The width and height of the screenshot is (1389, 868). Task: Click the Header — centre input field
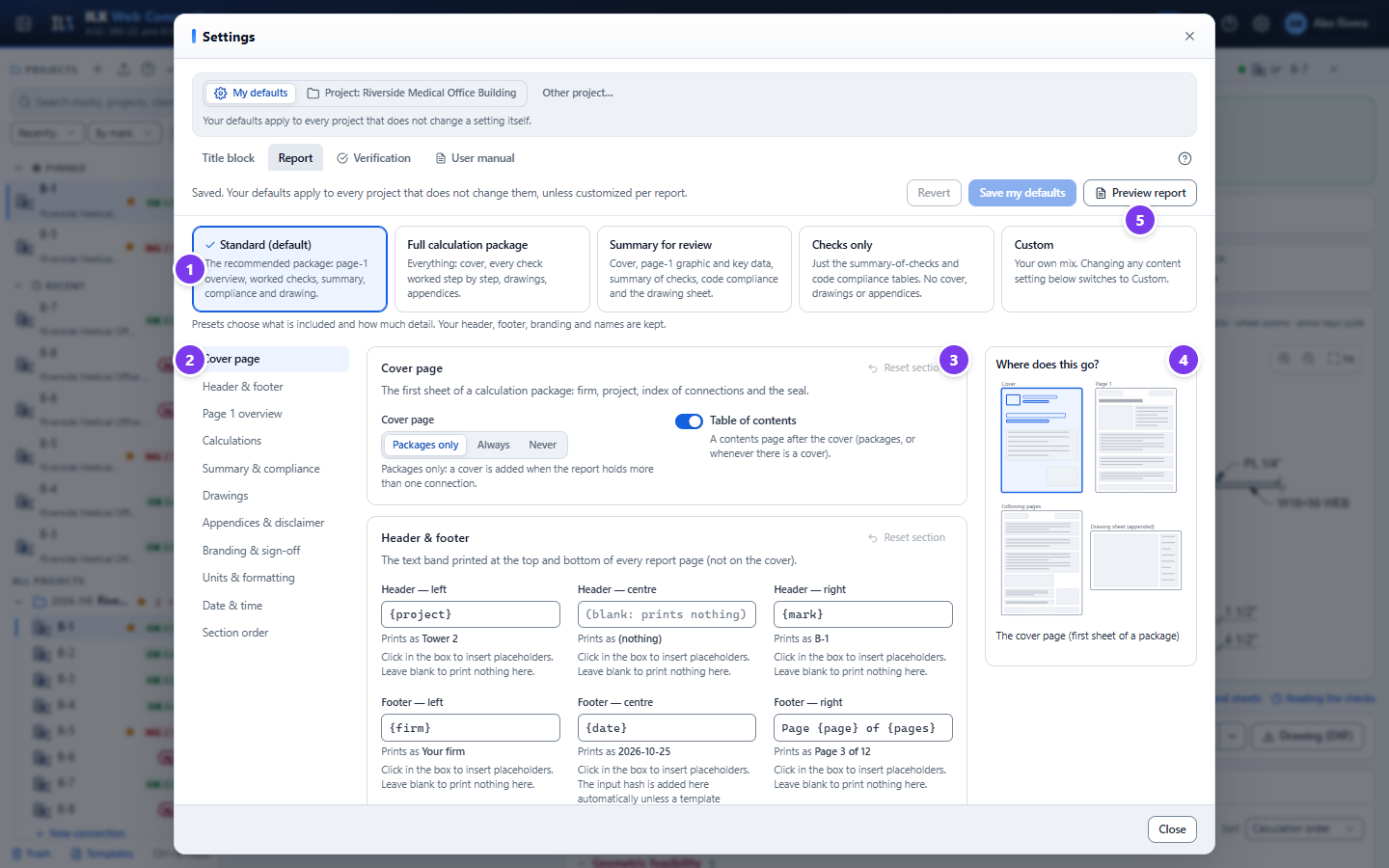[667, 614]
